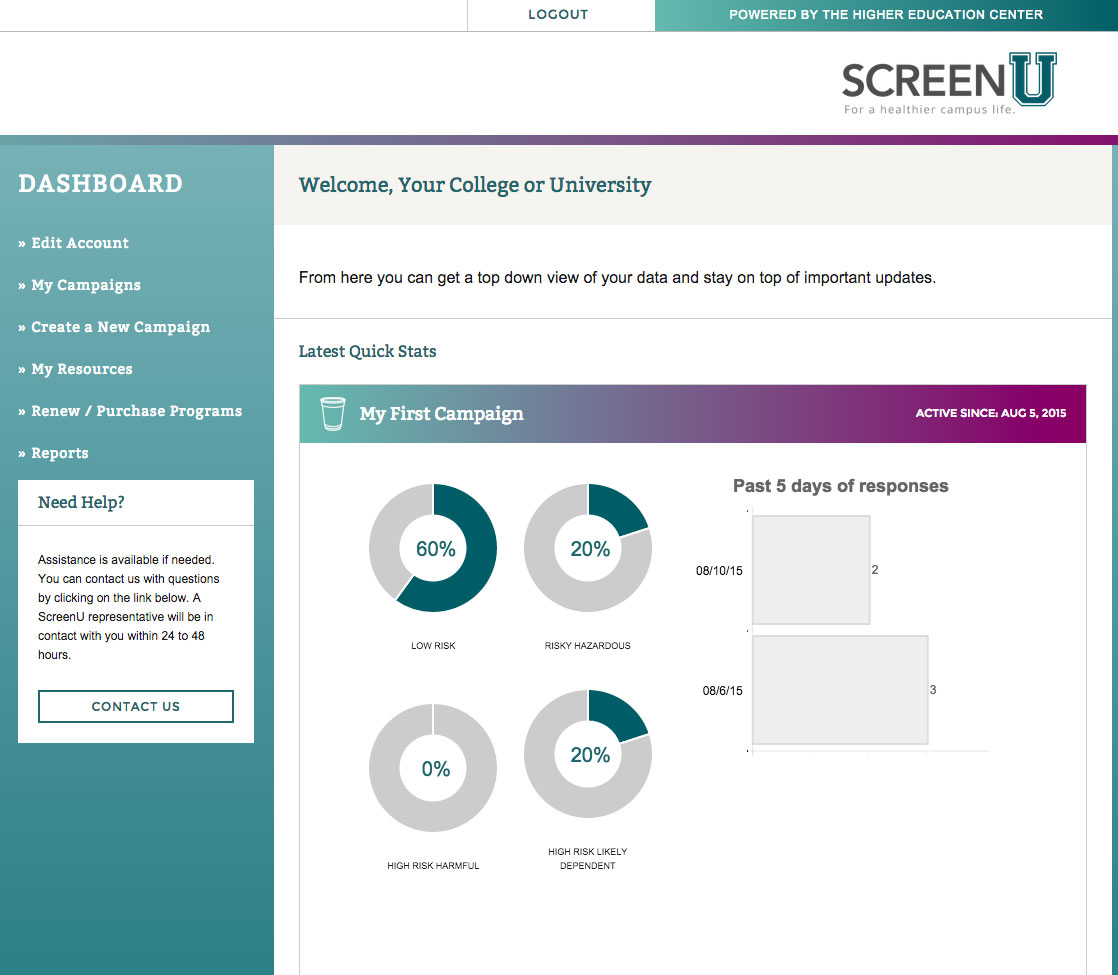Select the 08/10/15 response bar
Viewport: 1118px width, 975px height.
811,570
